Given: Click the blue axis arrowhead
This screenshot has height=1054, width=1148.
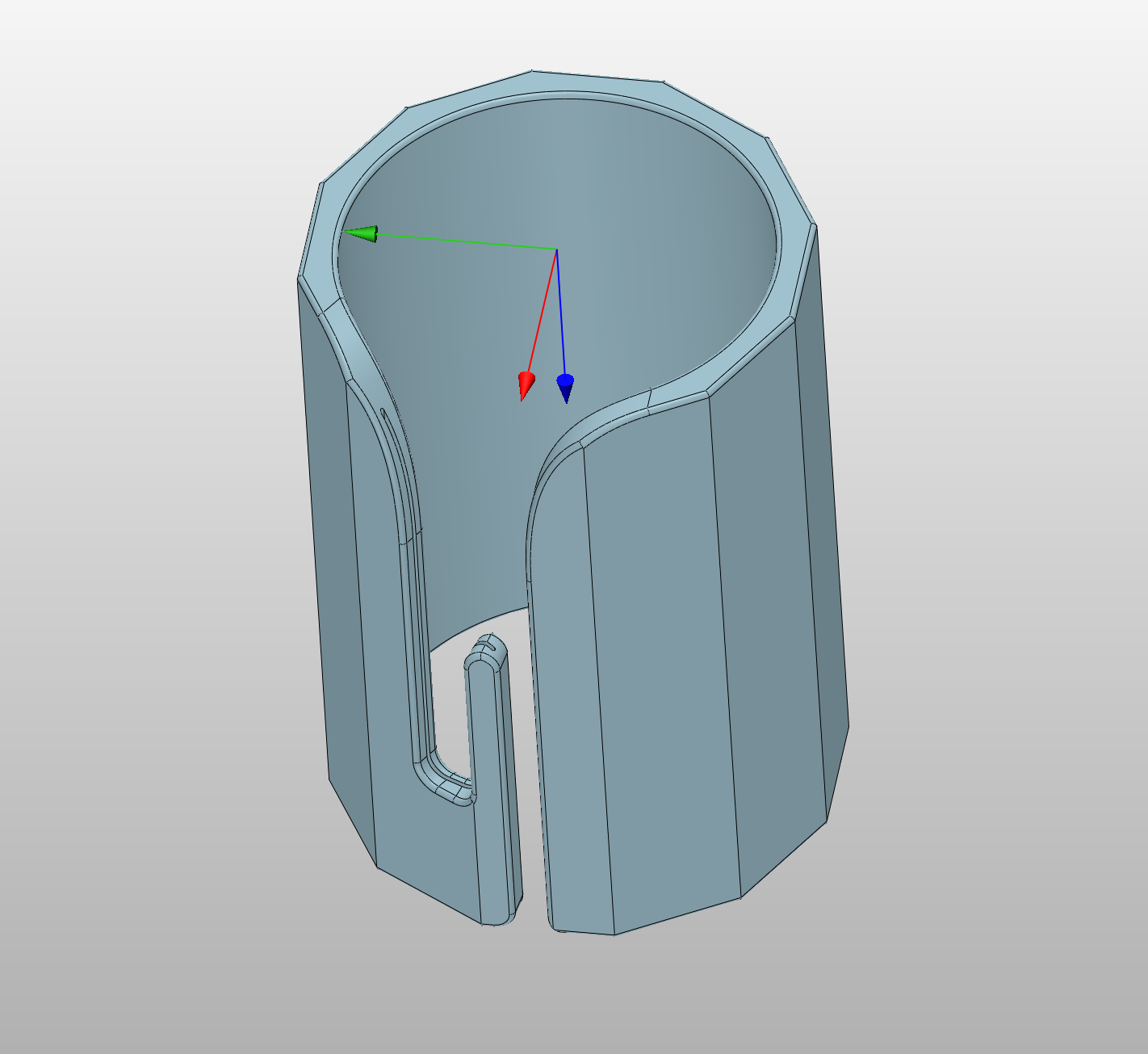Looking at the screenshot, I should point(565,388).
